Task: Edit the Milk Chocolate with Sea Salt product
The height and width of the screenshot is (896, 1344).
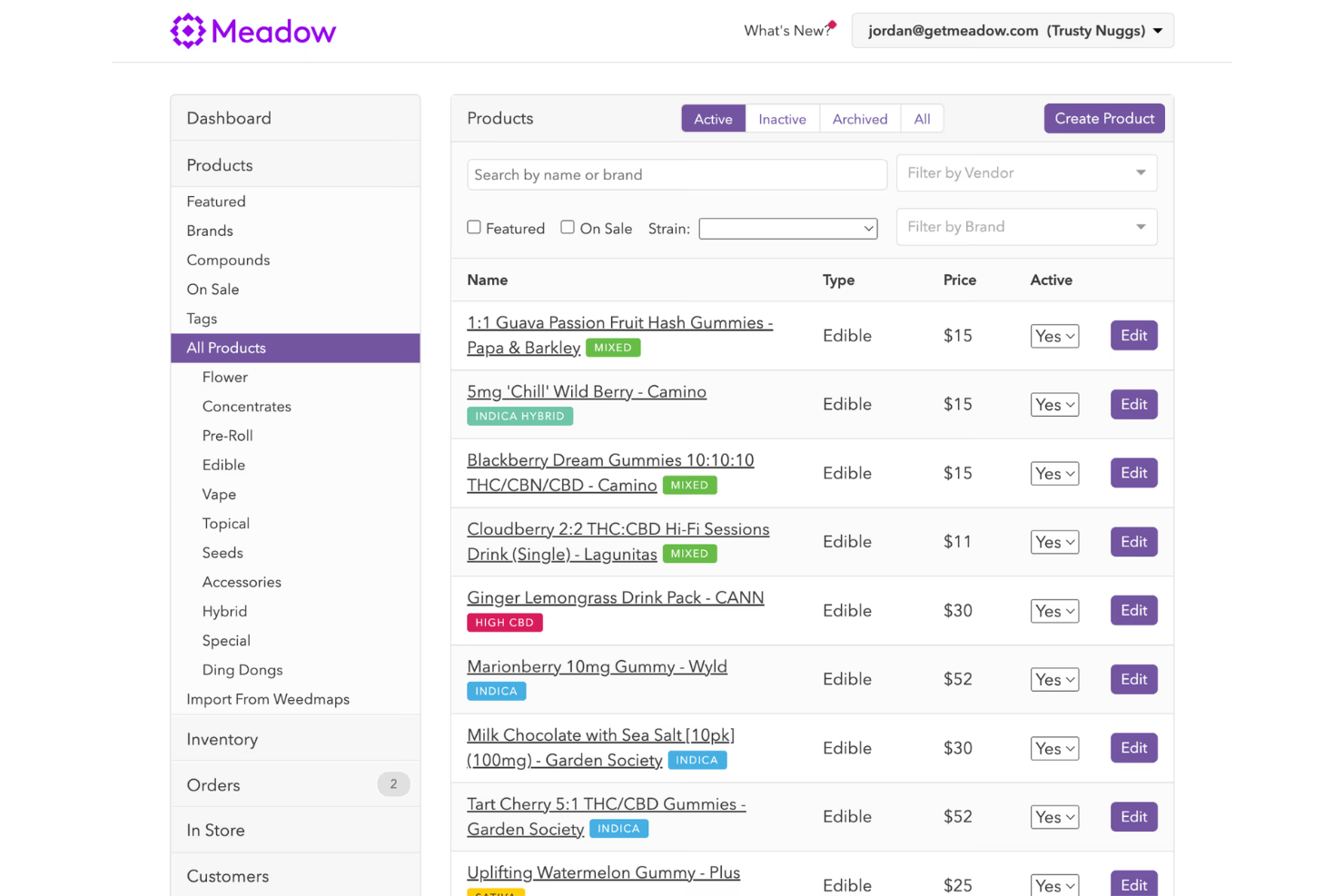Action: pos(1134,748)
